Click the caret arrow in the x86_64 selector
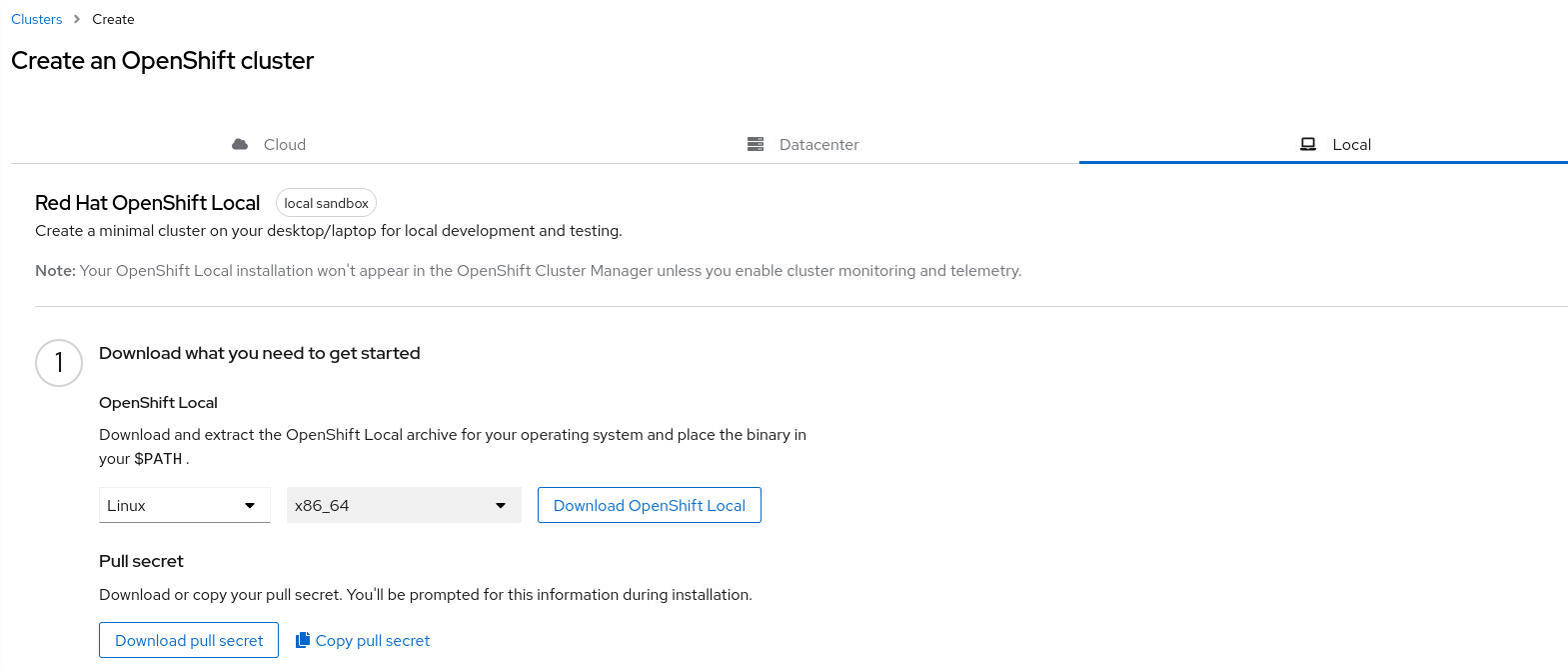The width and height of the screenshot is (1568, 671). click(x=501, y=505)
